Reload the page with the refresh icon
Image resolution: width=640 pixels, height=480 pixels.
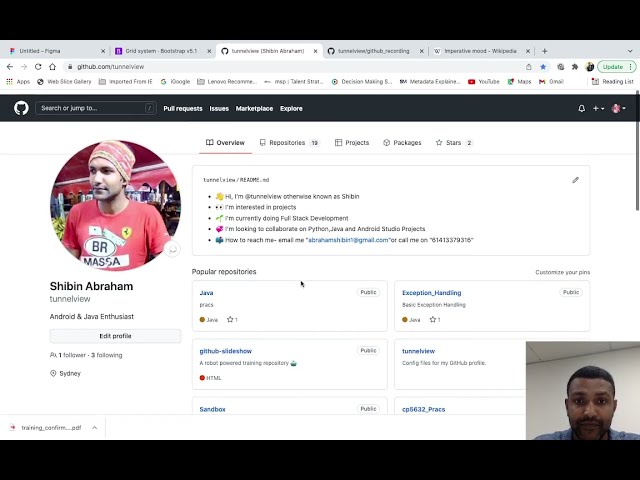pos(38,67)
